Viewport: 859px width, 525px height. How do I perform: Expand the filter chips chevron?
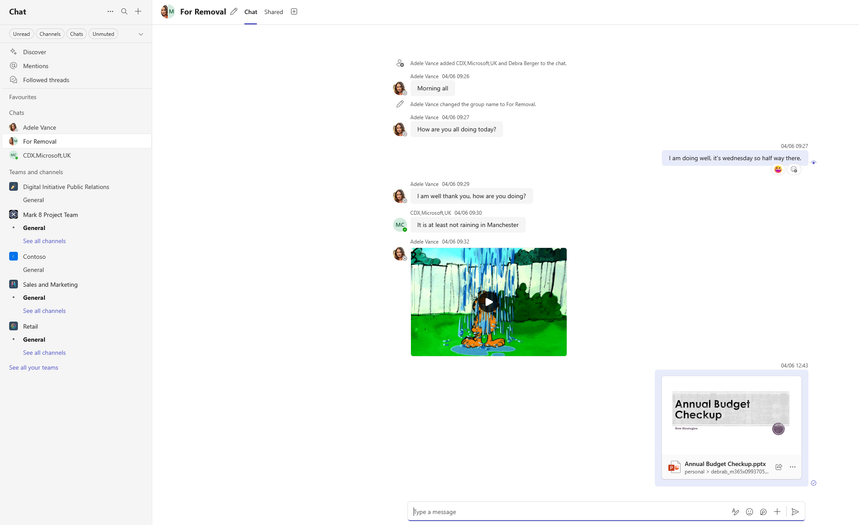[141, 34]
